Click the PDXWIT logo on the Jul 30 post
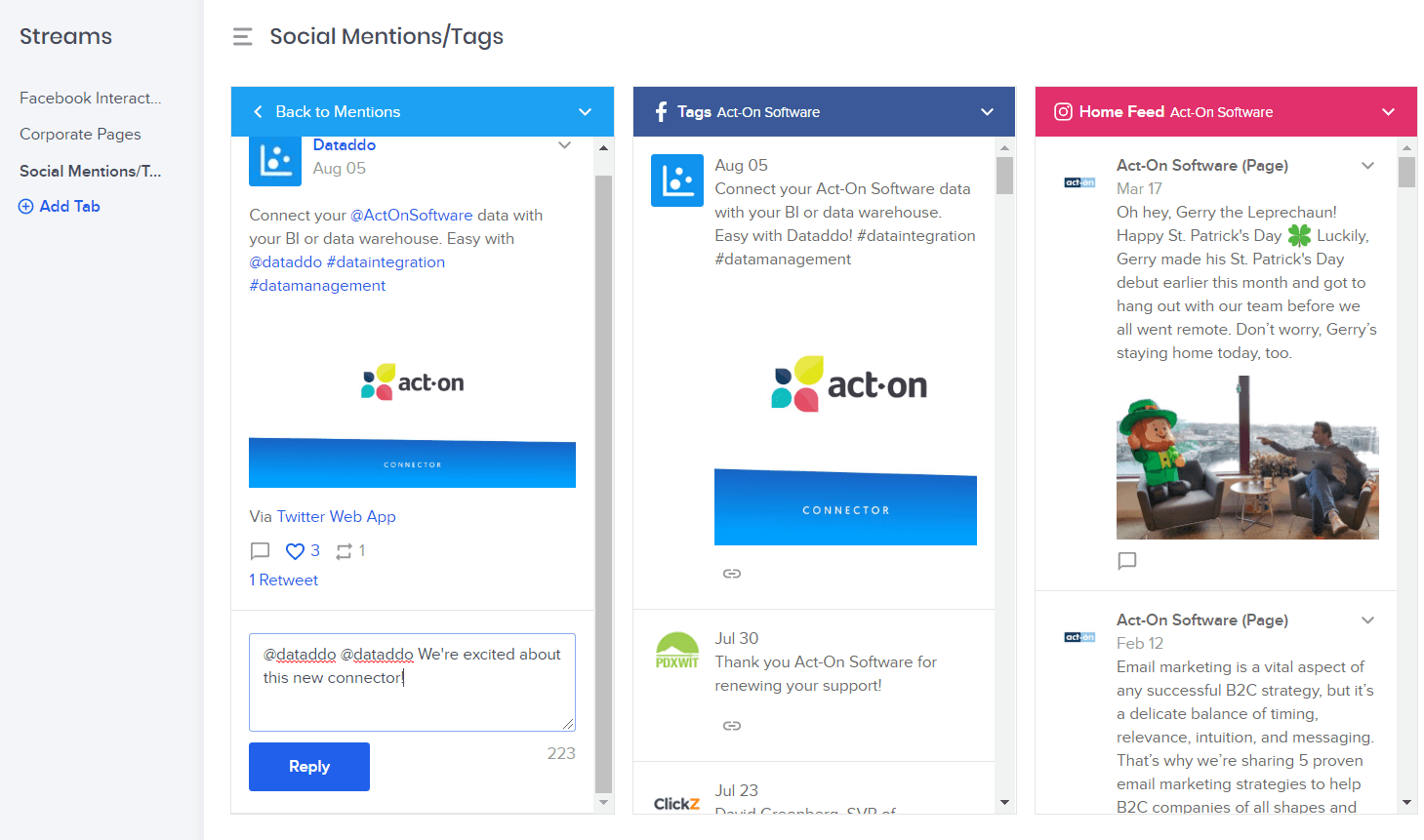Screen dimensions: 1424x840 coord(677,651)
